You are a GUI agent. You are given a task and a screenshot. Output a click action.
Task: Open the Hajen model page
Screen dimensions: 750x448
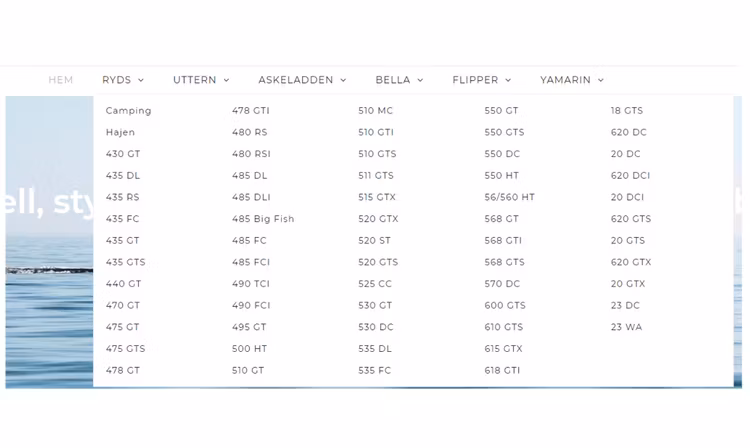coord(120,132)
